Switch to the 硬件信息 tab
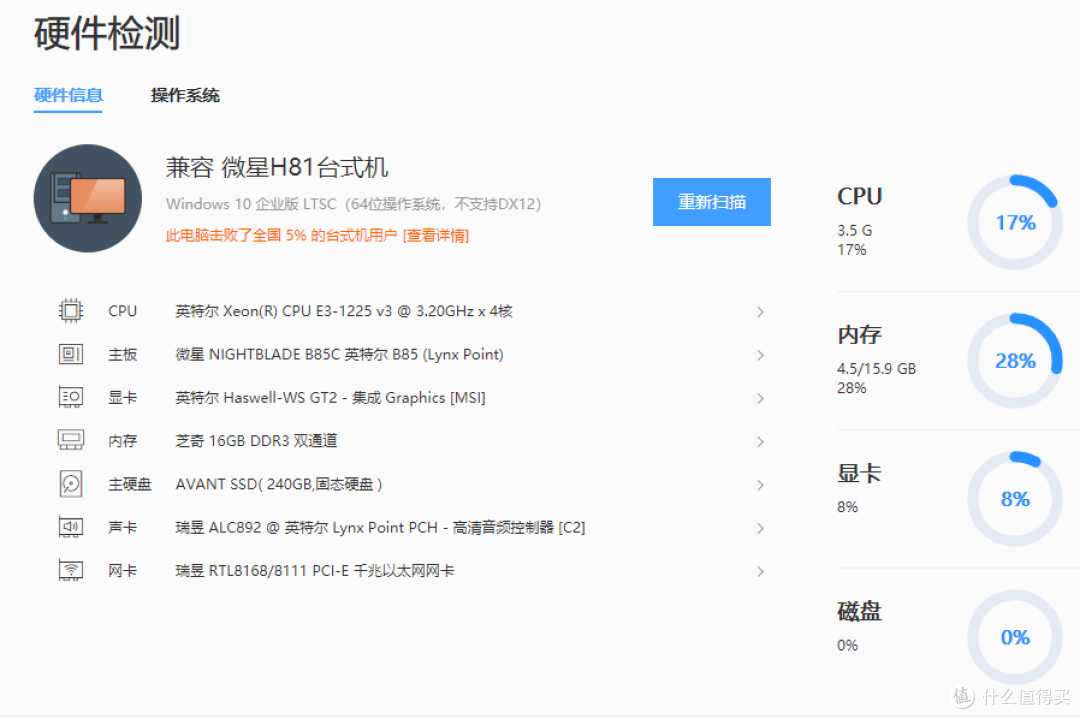The image size is (1080, 719). [68, 95]
